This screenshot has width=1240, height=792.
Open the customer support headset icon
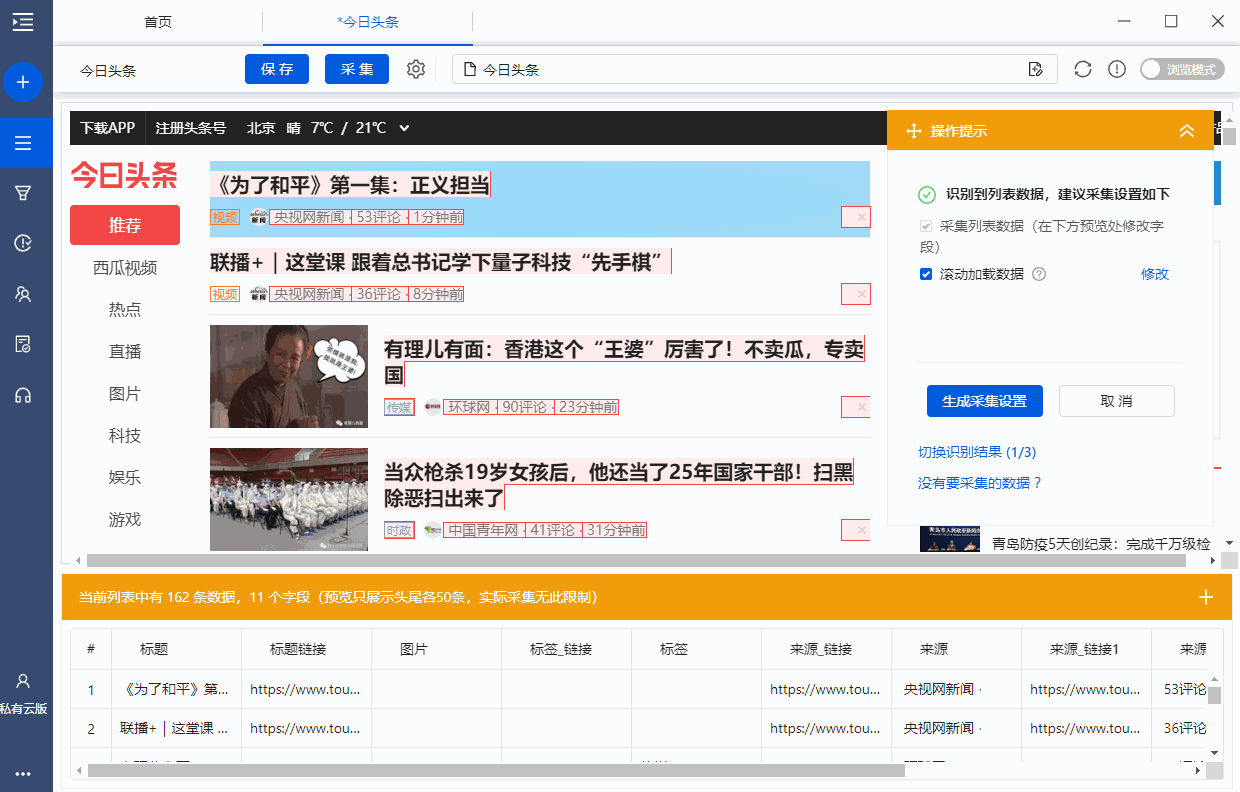point(23,395)
